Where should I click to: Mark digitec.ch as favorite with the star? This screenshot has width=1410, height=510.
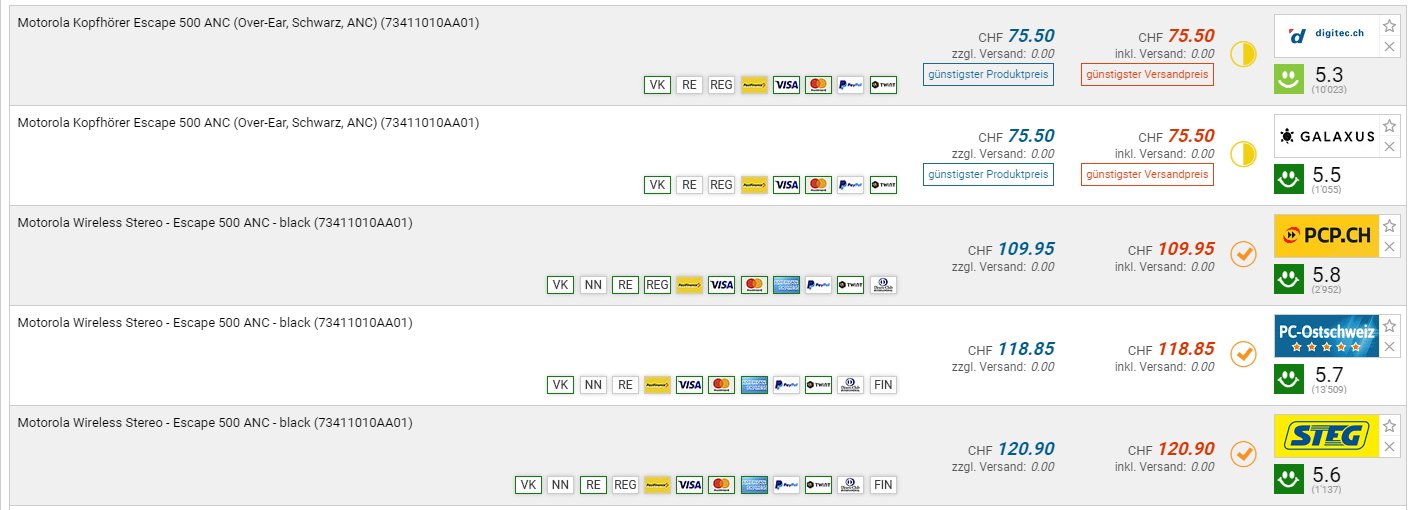pyautogui.click(x=1389, y=26)
